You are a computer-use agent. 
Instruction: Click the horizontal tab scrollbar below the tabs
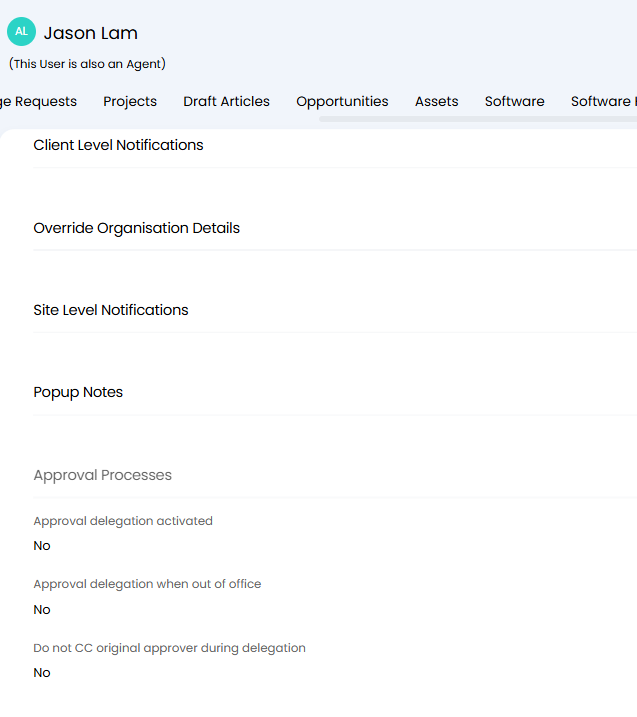[x=477, y=119]
